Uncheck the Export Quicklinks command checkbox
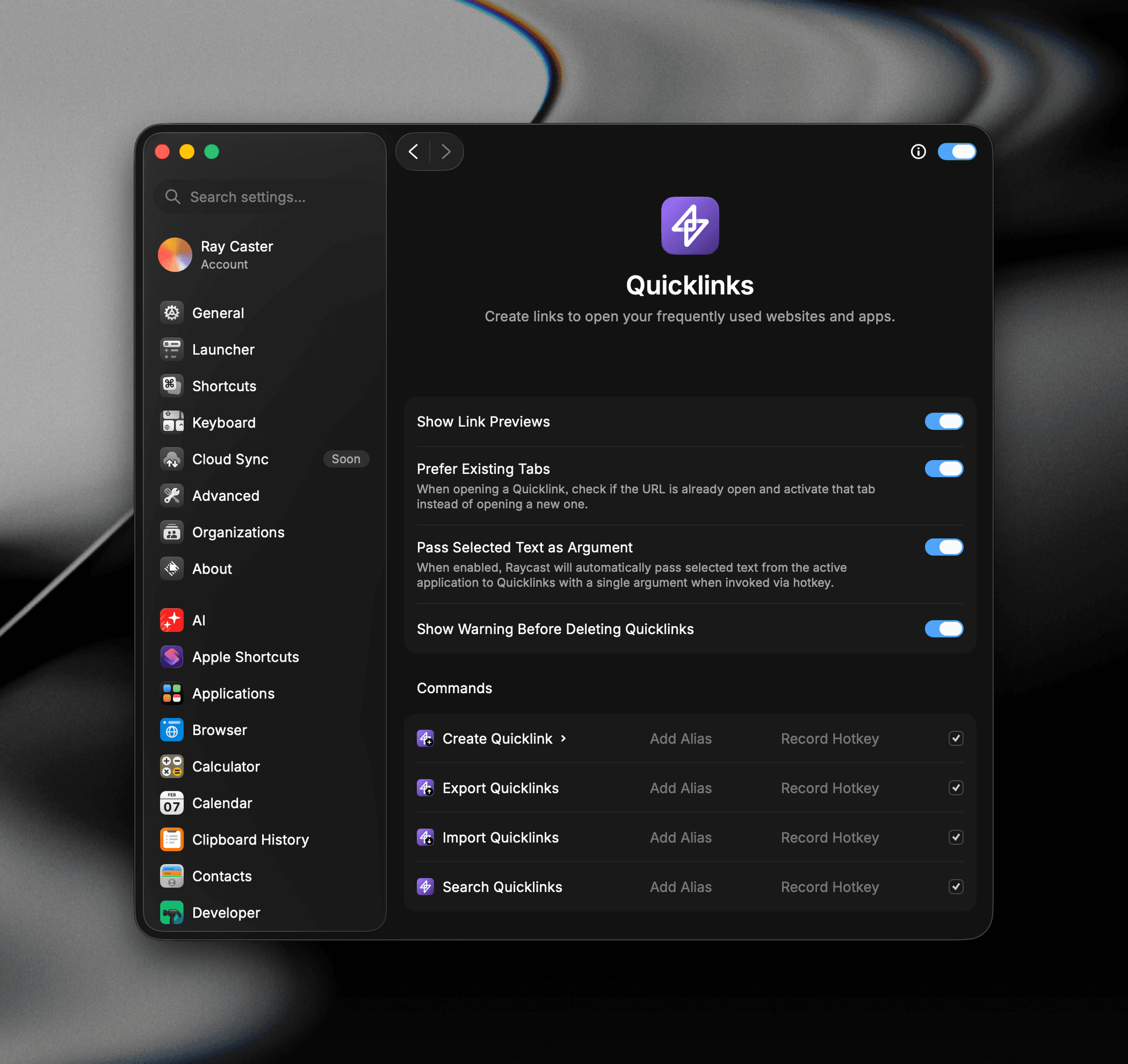 pyautogui.click(x=956, y=788)
